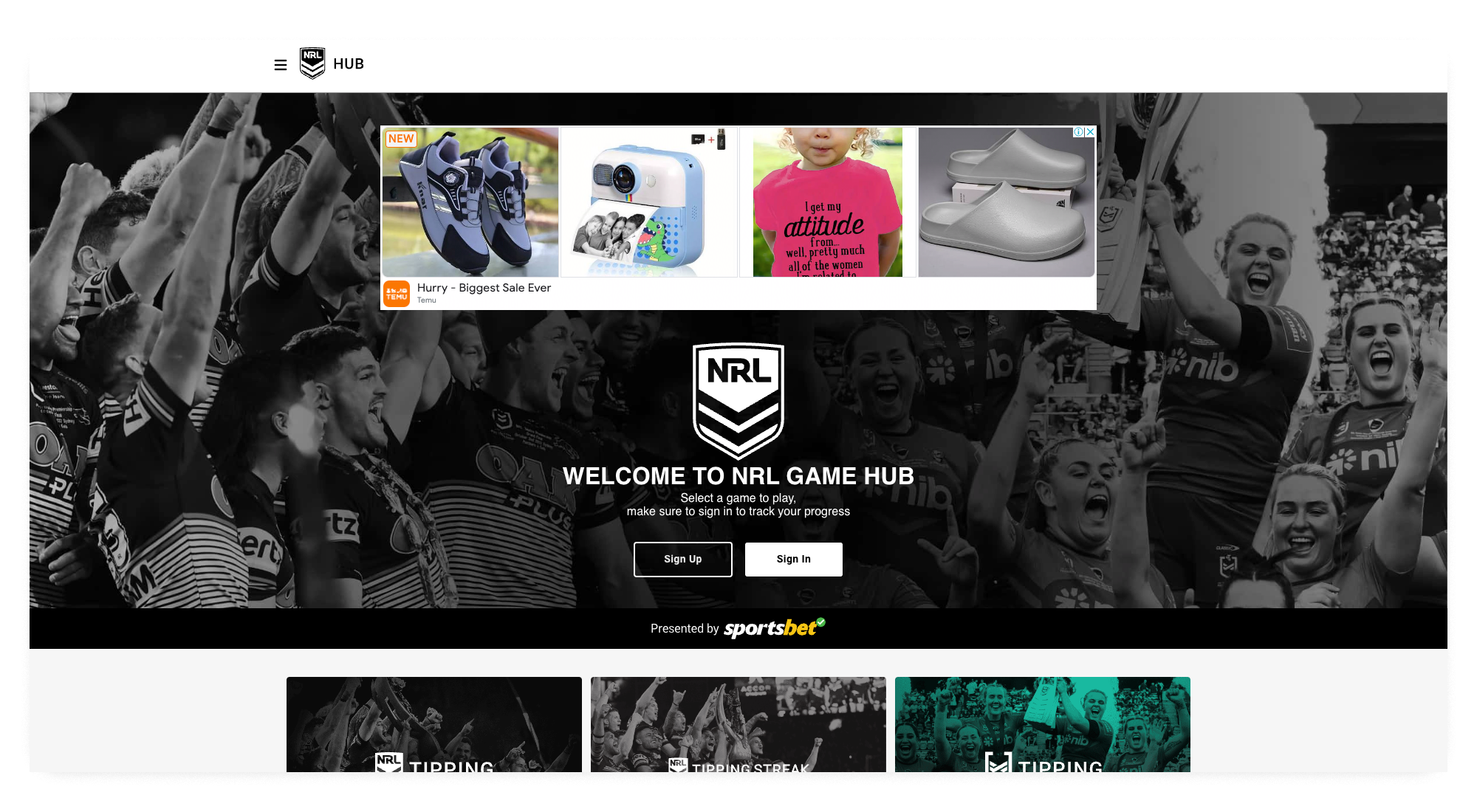Click the Presented by sponsor bar

(738, 628)
